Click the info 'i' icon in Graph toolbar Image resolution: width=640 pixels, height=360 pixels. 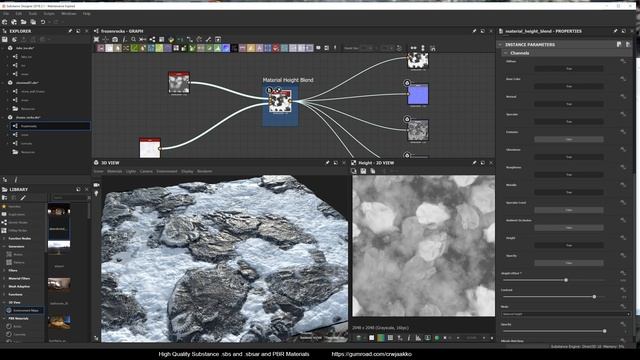click(x=124, y=39)
